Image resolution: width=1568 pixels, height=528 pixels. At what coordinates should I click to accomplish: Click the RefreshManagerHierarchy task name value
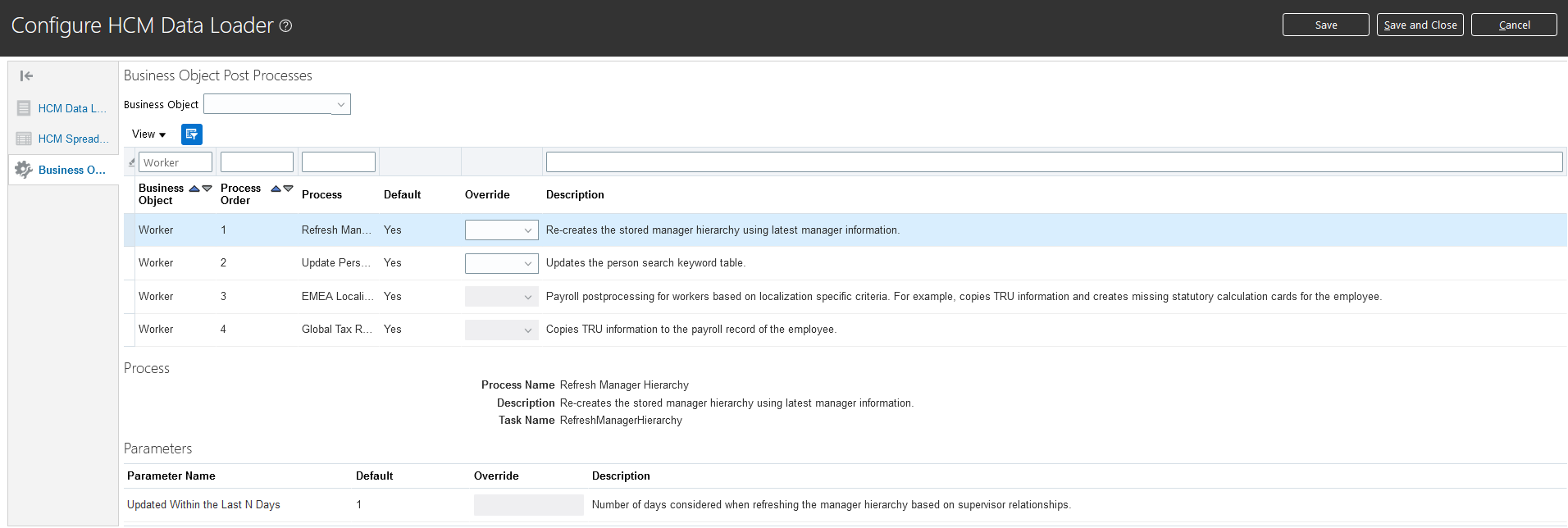(621, 421)
